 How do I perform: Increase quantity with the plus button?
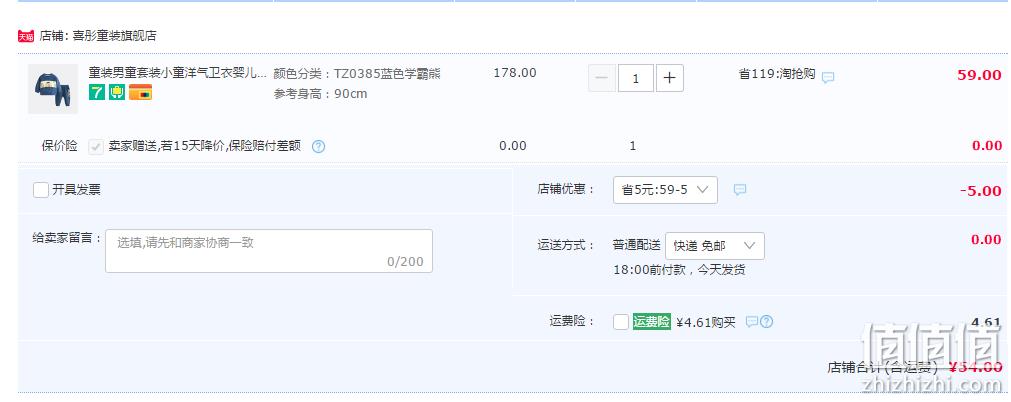[x=670, y=78]
